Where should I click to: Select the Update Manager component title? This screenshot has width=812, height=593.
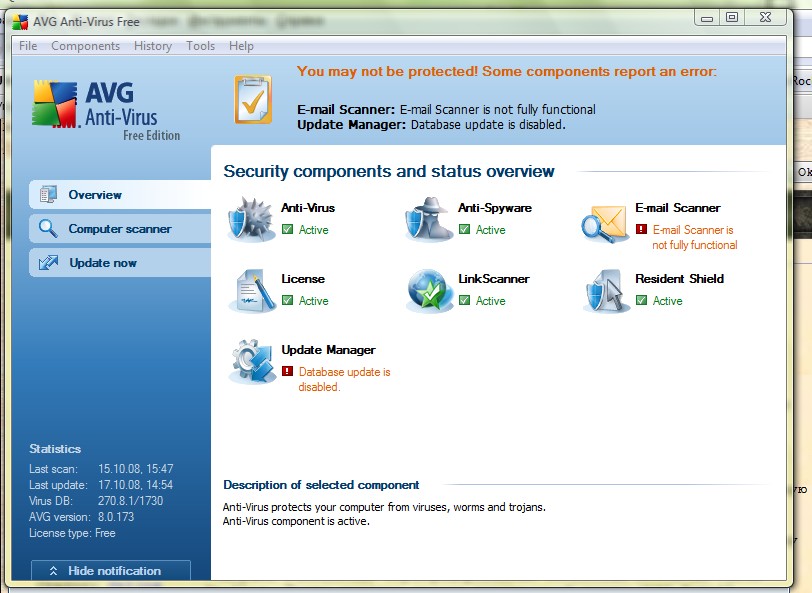328,350
